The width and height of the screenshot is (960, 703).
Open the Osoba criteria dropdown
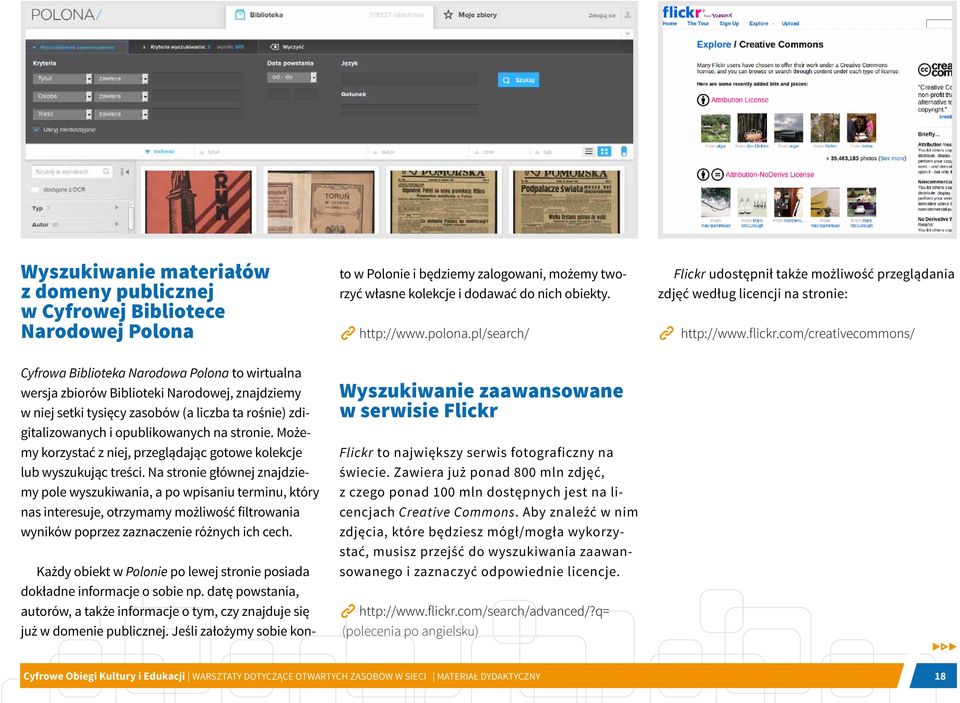click(62, 96)
